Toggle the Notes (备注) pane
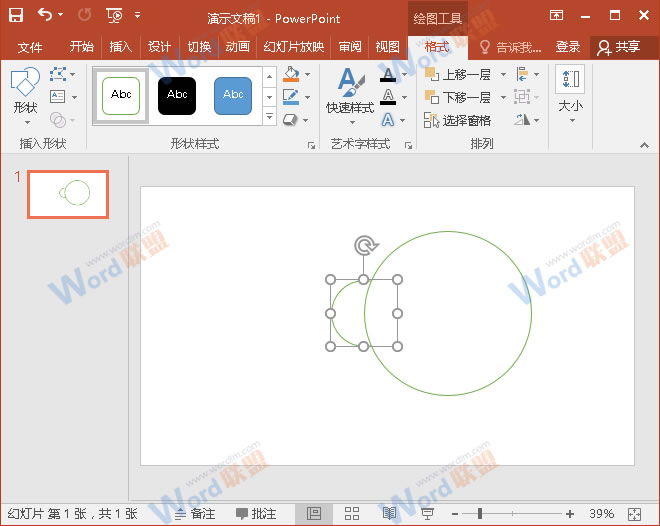Screen dimensions: 660x526 pos(195,513)
